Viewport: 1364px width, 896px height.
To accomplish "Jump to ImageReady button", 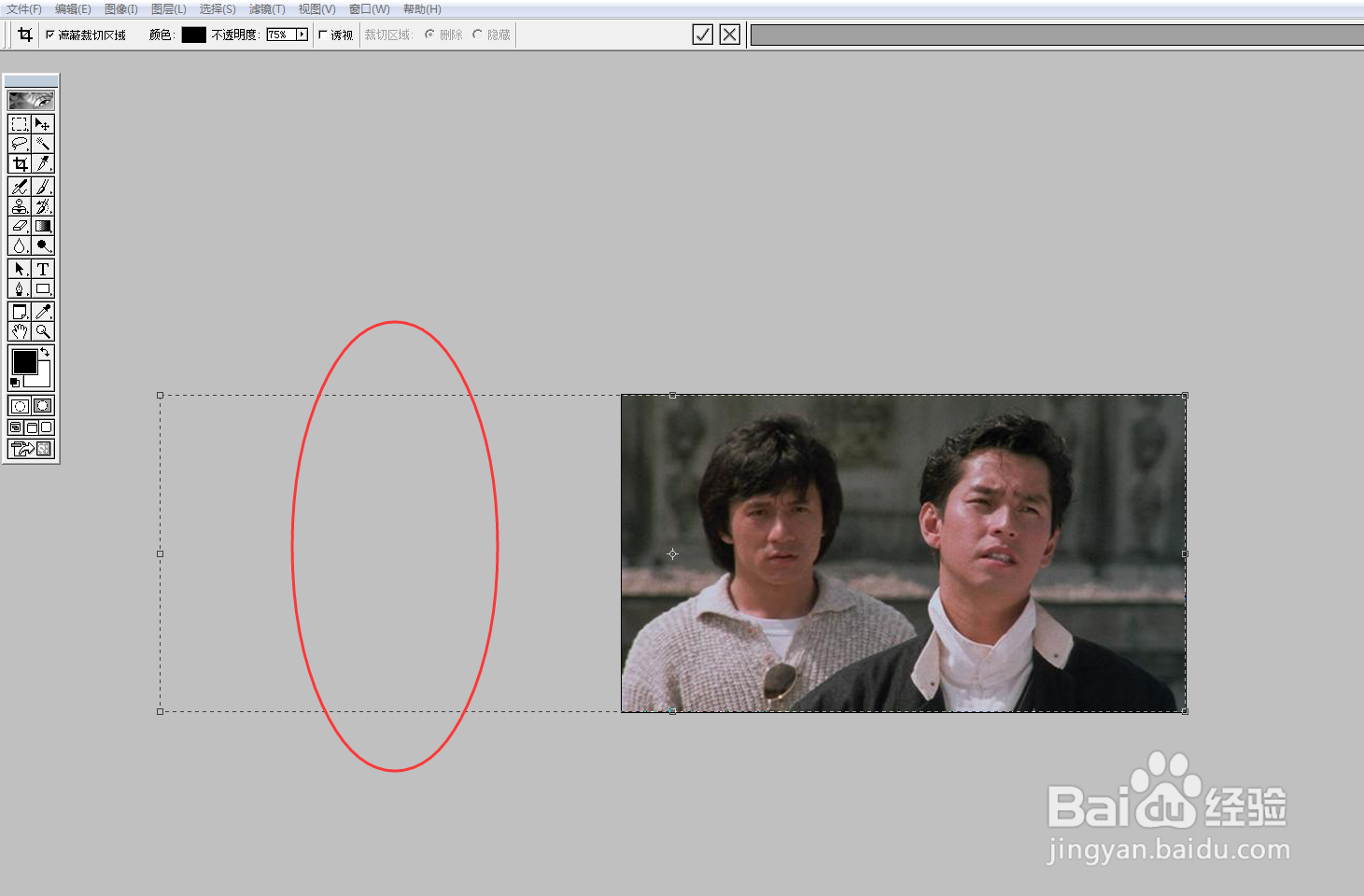I will coord(31,449).
